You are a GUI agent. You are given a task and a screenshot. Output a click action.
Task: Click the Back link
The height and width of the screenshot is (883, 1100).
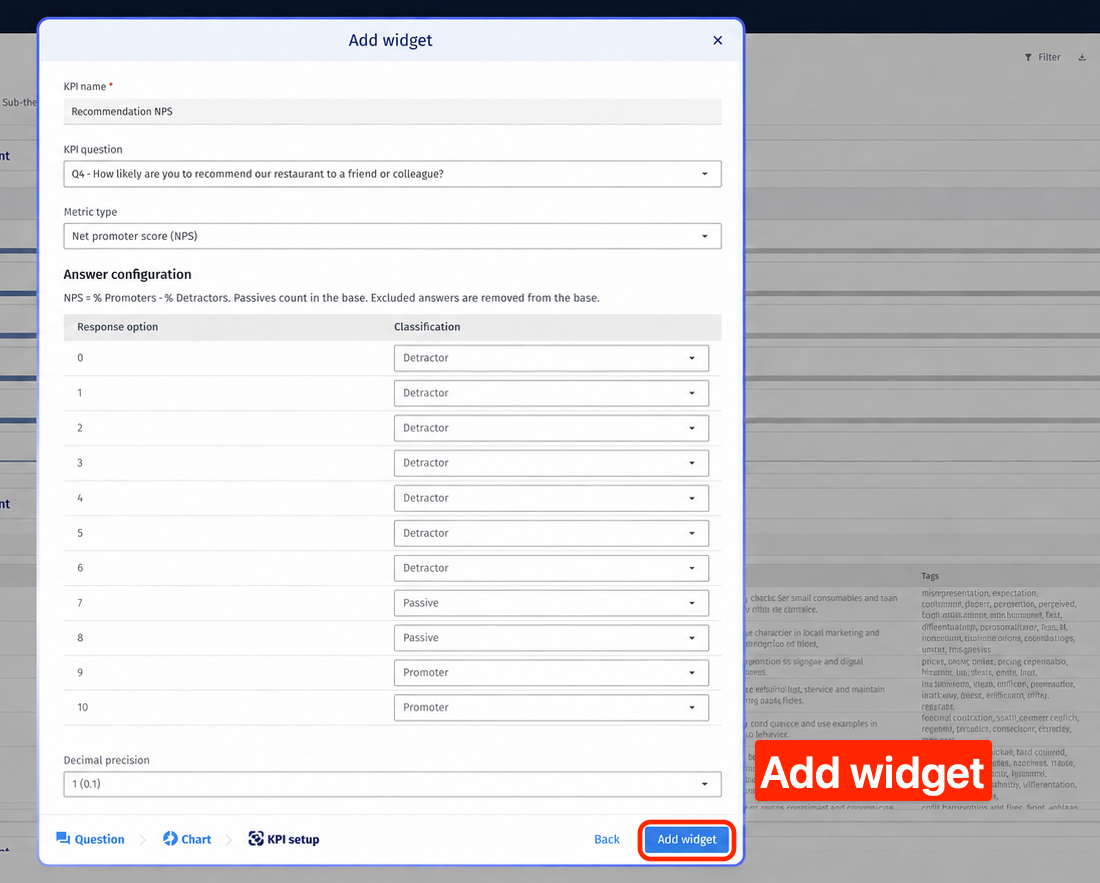pyautogui.click(x=607, y=840)
